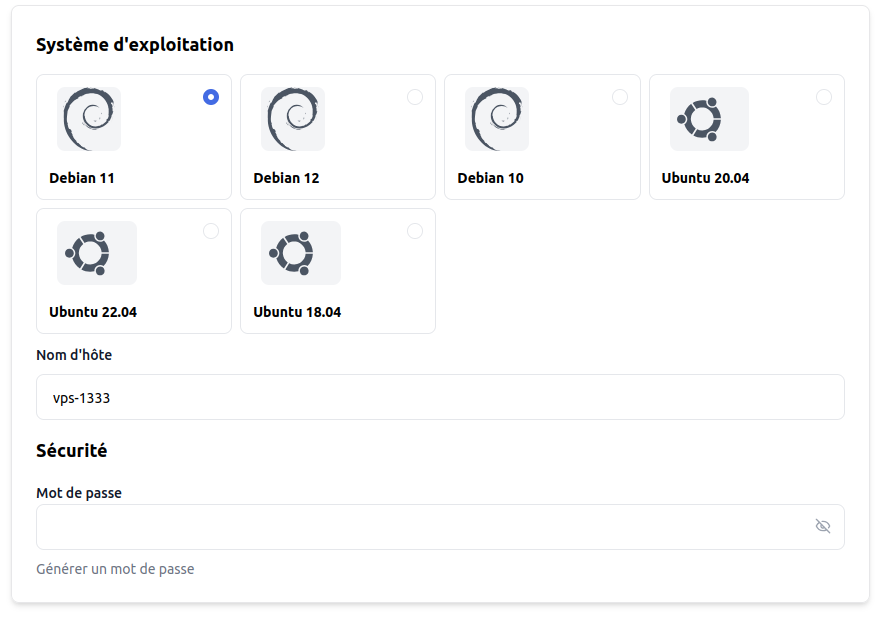Click the "Générer un mot de passe" link

click(115, 569)
